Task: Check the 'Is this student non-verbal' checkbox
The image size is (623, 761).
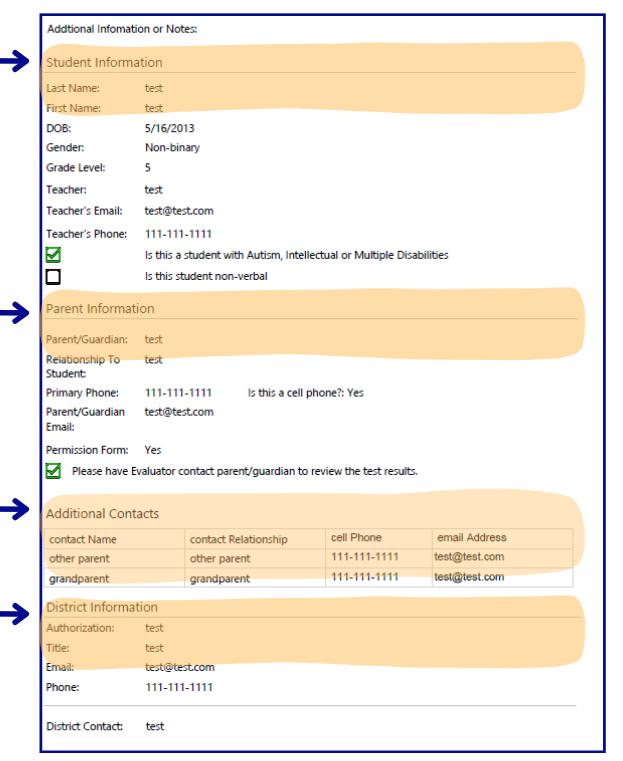Action: coord(53,277)
